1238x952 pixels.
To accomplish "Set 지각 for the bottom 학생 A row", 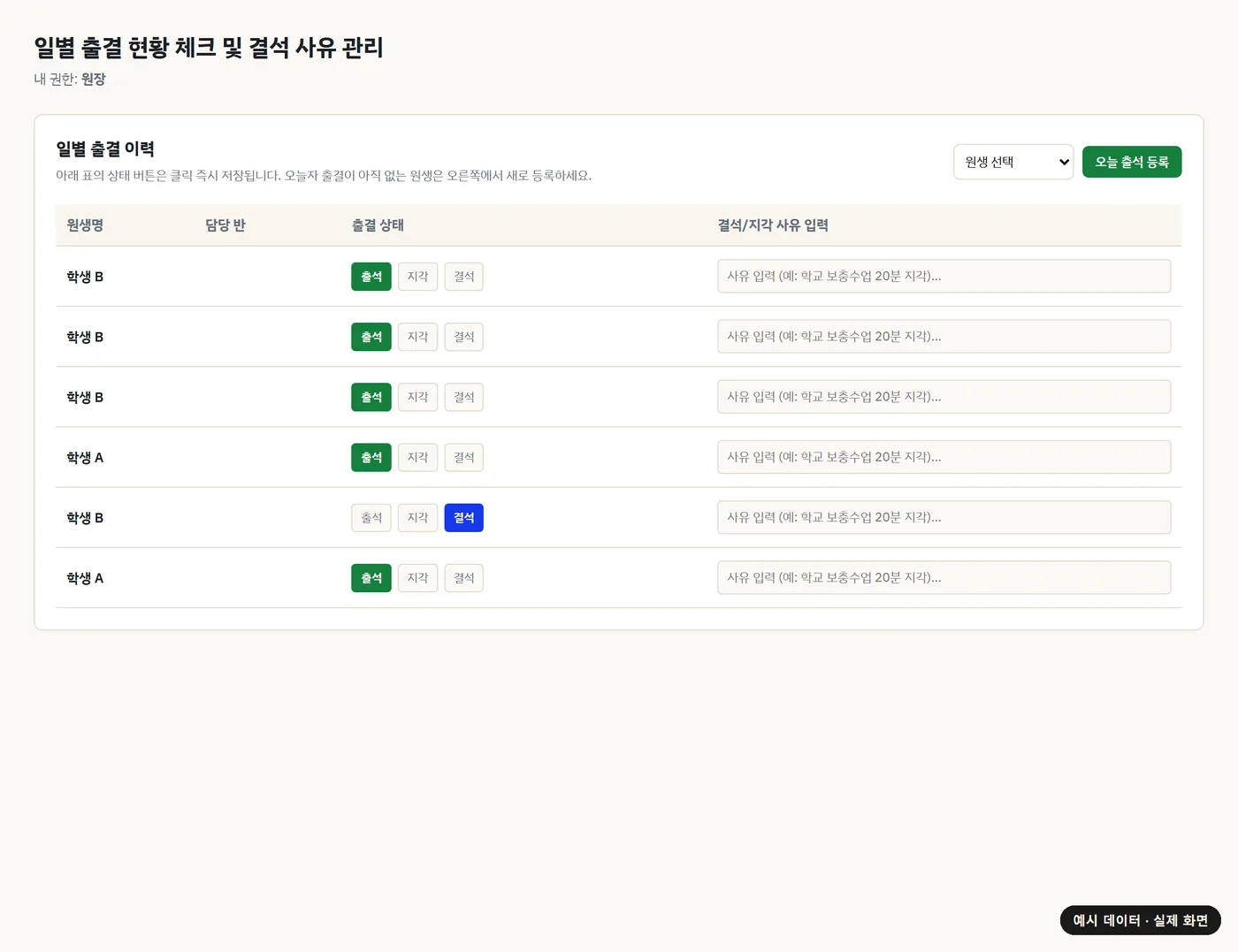I will [x=417, y=578].
